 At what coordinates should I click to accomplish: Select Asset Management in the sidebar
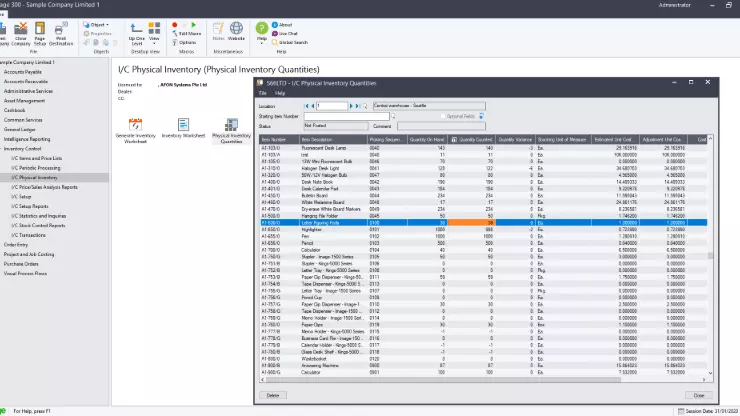point(25,101)
